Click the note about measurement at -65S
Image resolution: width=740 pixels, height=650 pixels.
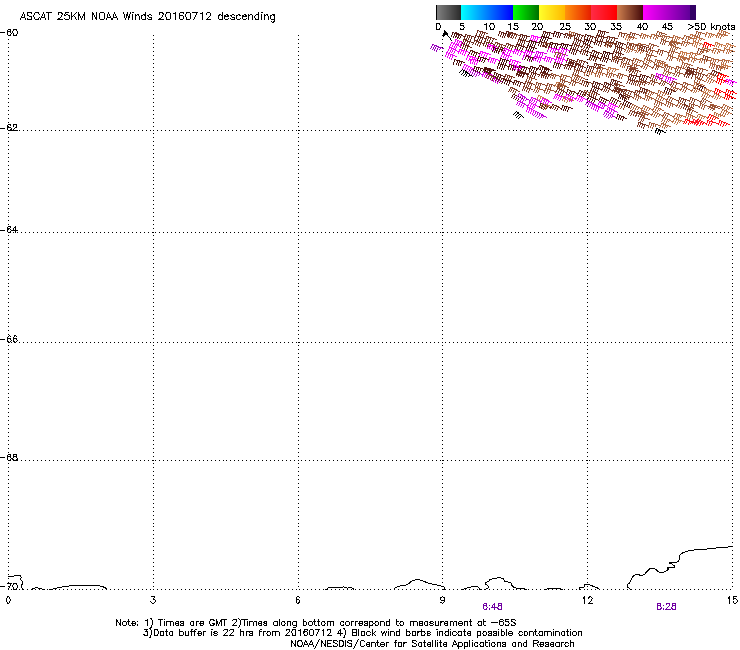[x=374, y=623]
